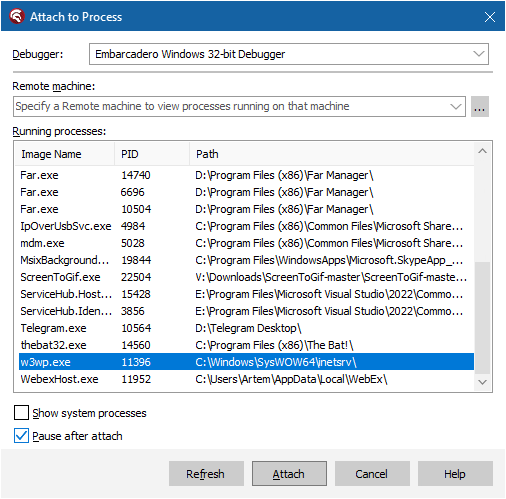Expand the Remote machine combo box arrow
Image resolution: width=506 pixels, height=499 pixels.
[x=455, y=107]
